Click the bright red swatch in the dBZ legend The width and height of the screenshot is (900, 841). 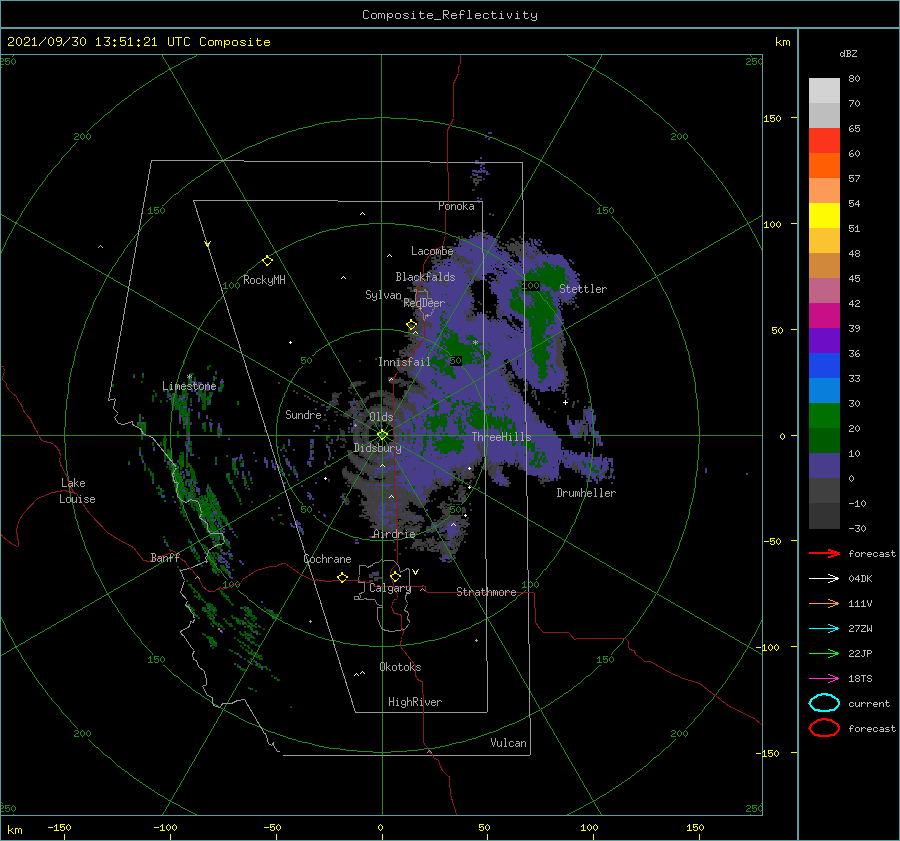(x=824, y=140)
